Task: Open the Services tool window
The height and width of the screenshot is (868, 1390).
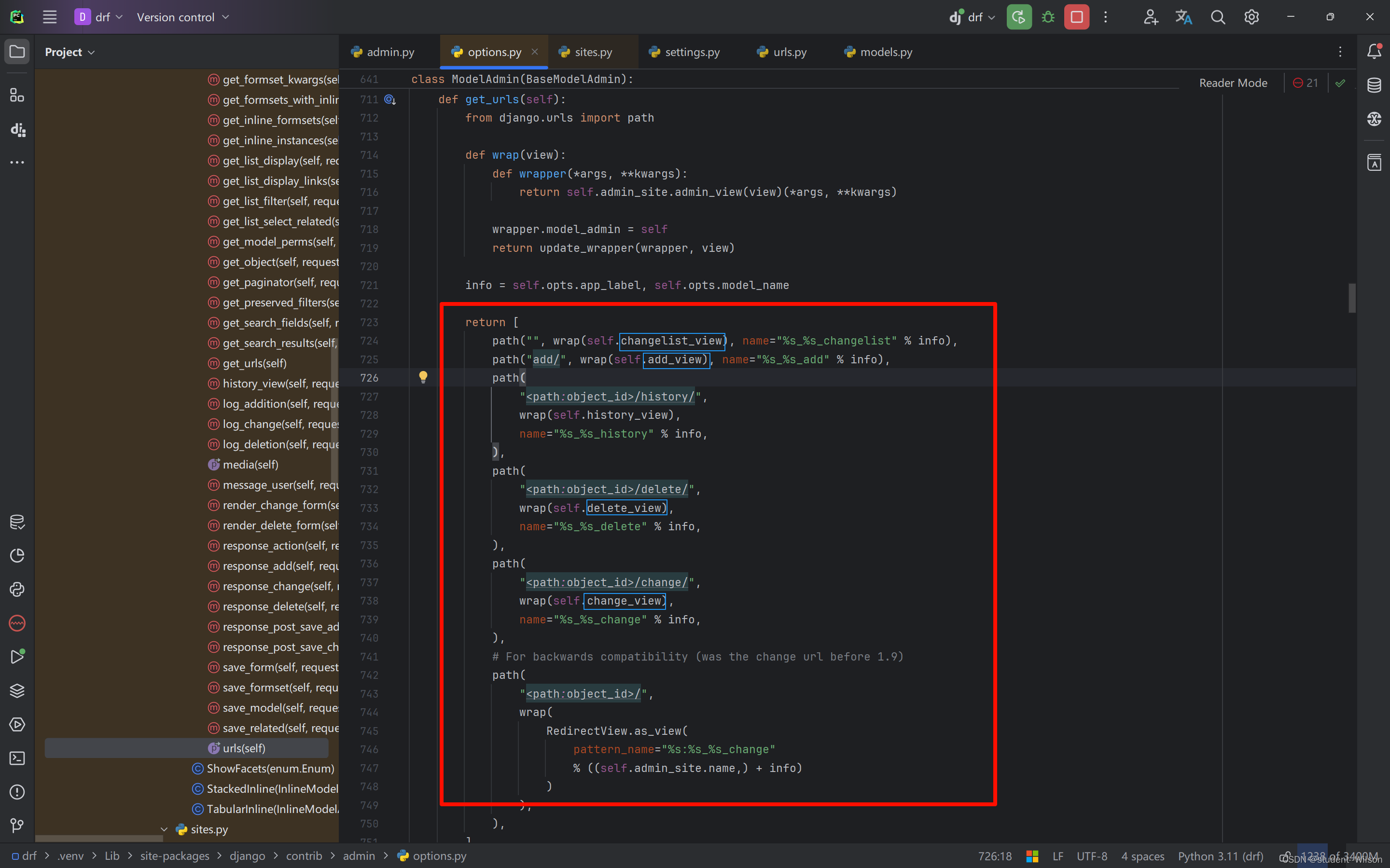Action: click(17, 725)
